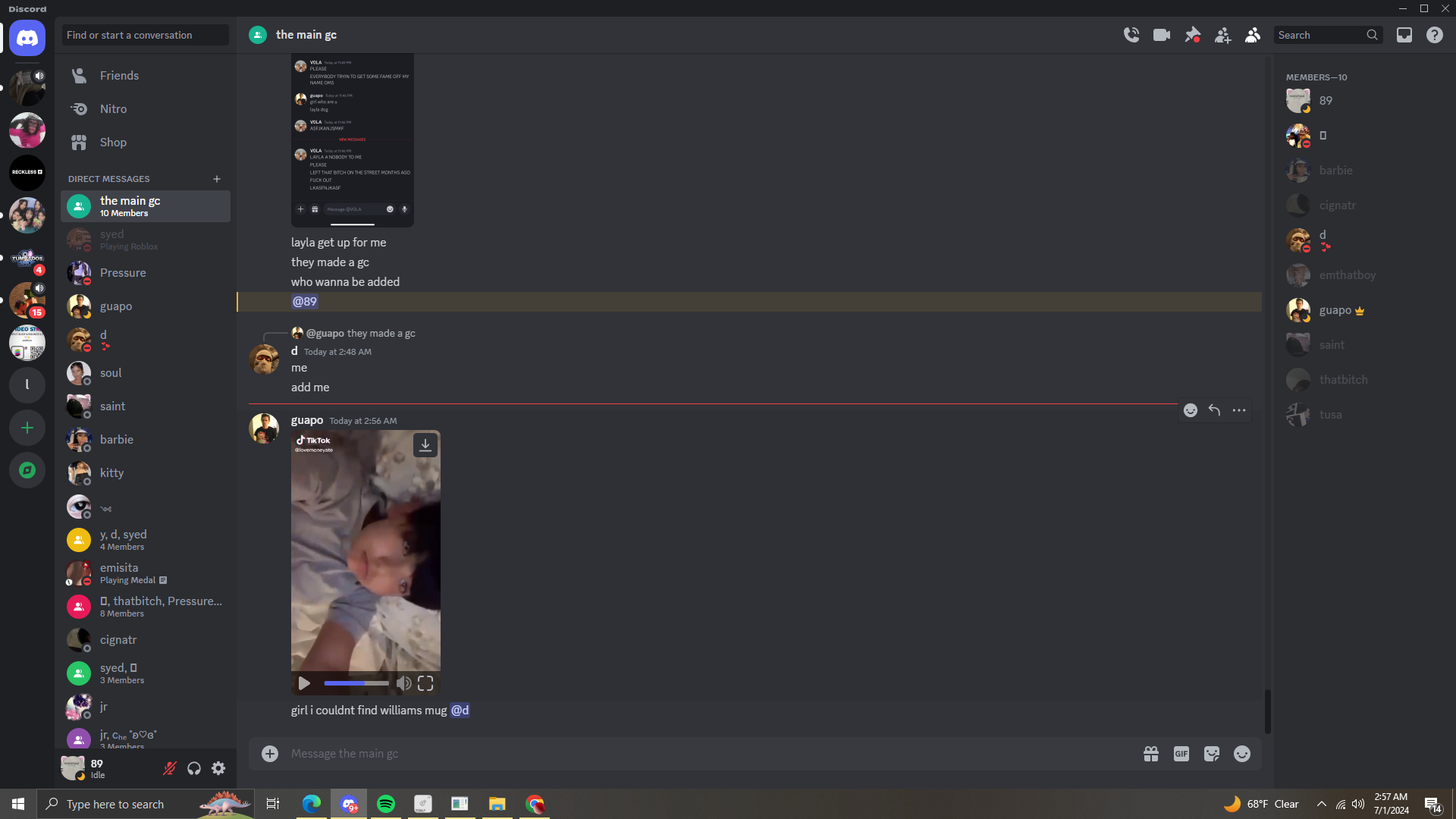Screen dimensions: 1456x819
Task: Click guapo's username in the chat
Action: (x=307, y=420)
